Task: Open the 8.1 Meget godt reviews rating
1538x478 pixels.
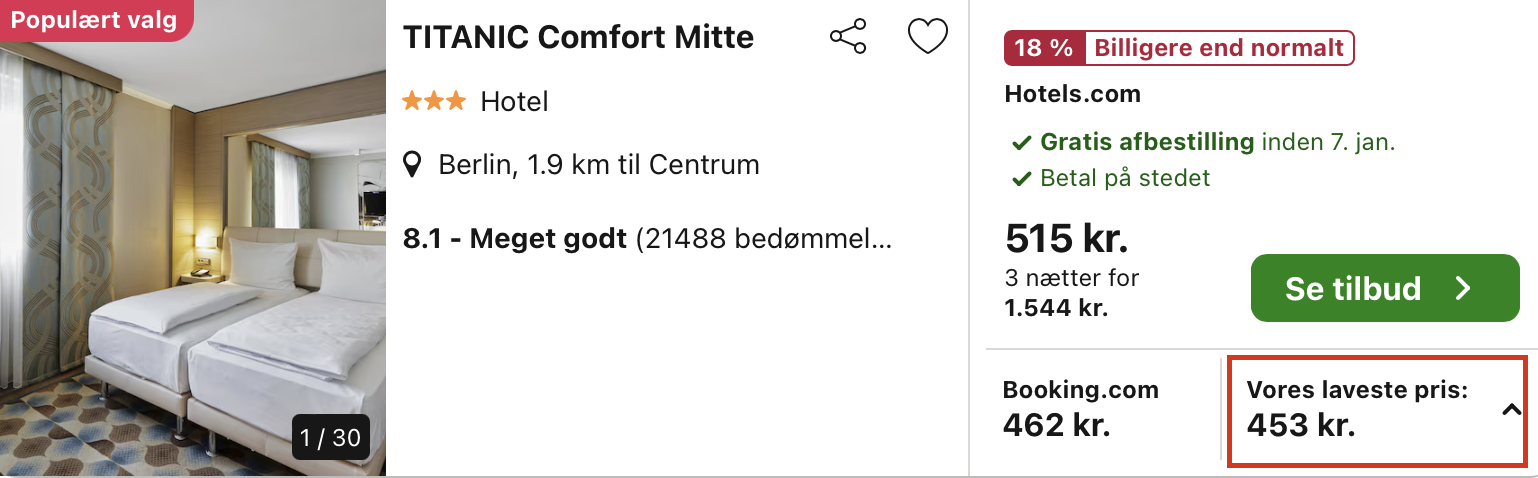Action: coord(647,240)
